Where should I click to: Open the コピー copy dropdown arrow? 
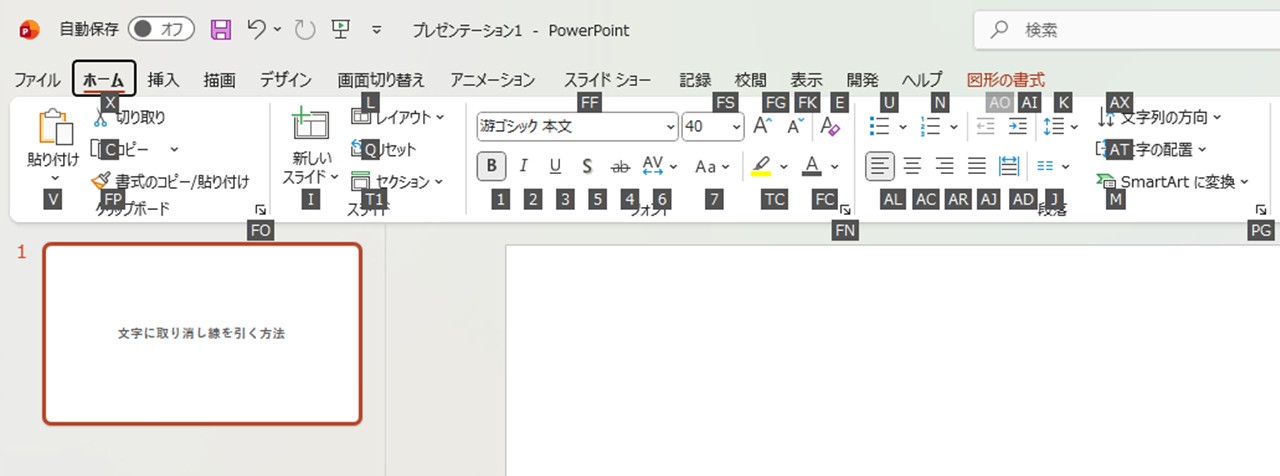(x=174, y=149)
